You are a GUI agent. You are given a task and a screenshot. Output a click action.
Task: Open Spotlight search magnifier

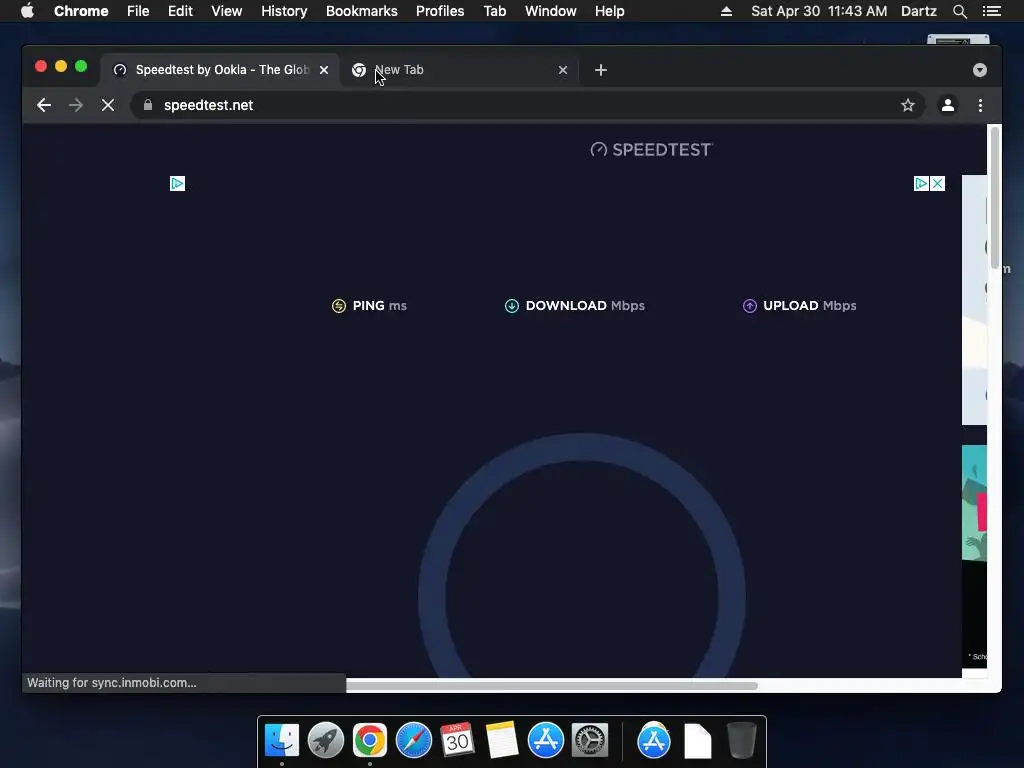[959, 11]
